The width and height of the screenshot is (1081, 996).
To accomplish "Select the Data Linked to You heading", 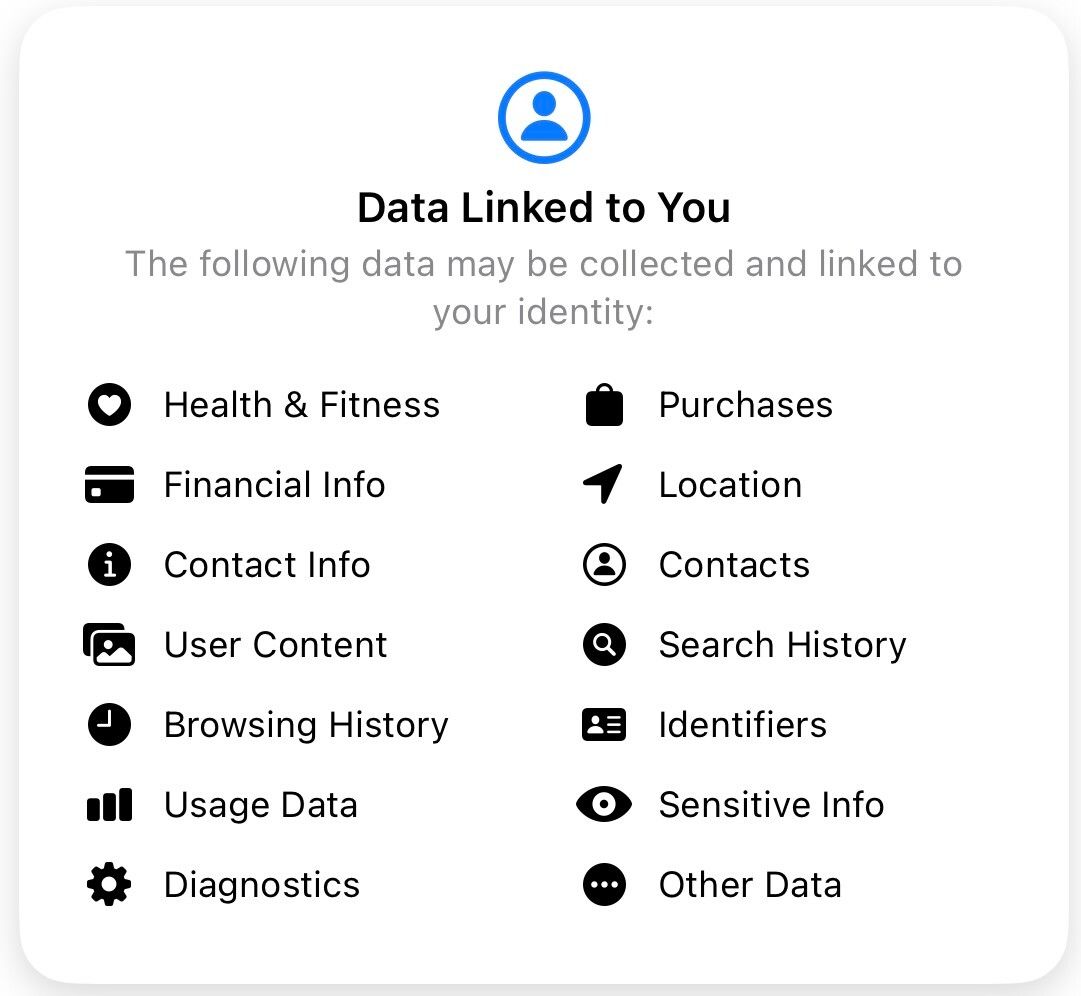I will (544, 208).
